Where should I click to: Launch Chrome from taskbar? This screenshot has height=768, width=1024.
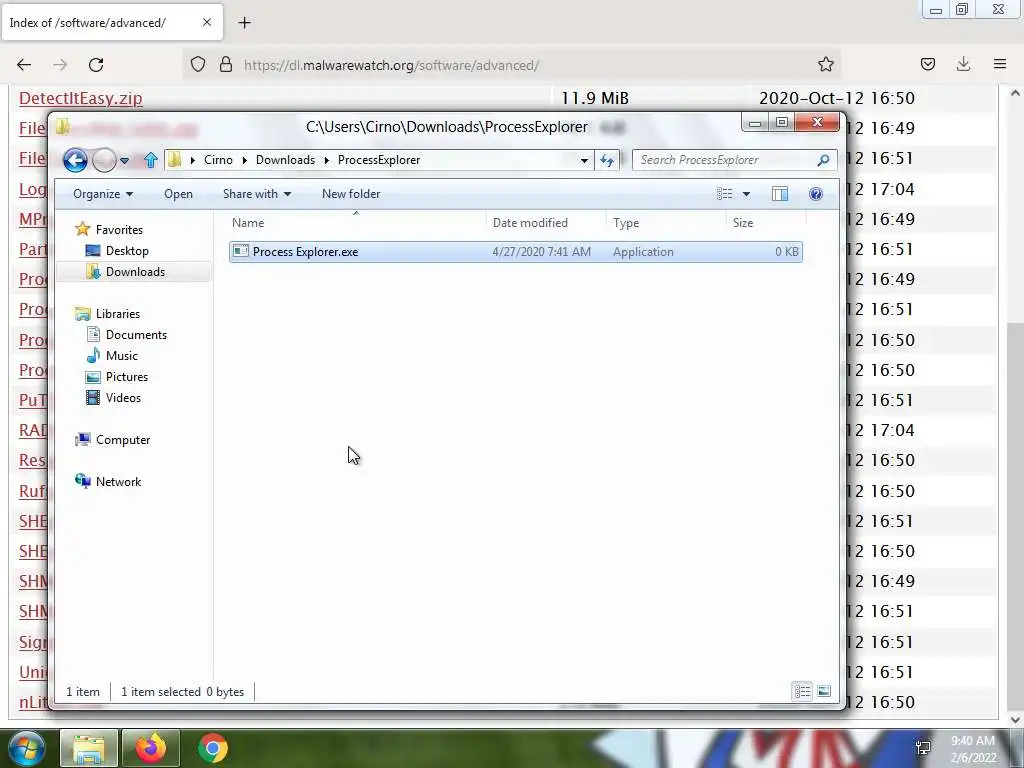[213, 748]
